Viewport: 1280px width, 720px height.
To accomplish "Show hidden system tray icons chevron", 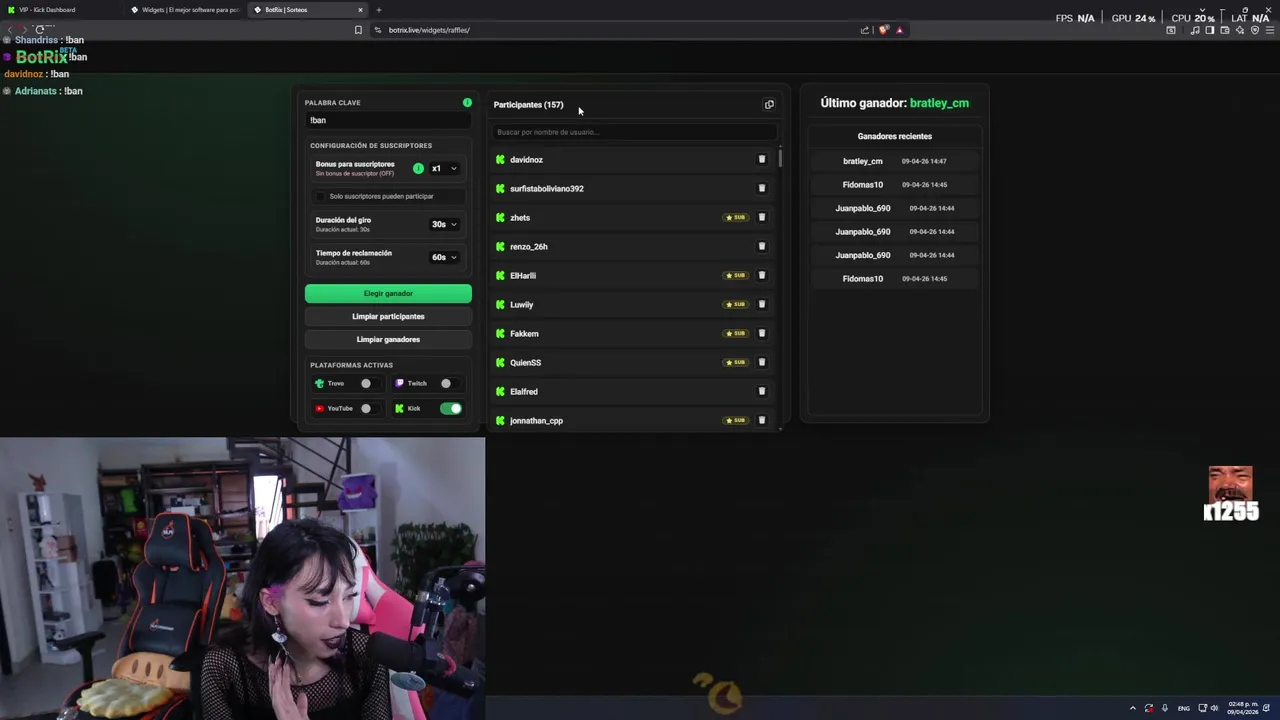I will 1133,708.
